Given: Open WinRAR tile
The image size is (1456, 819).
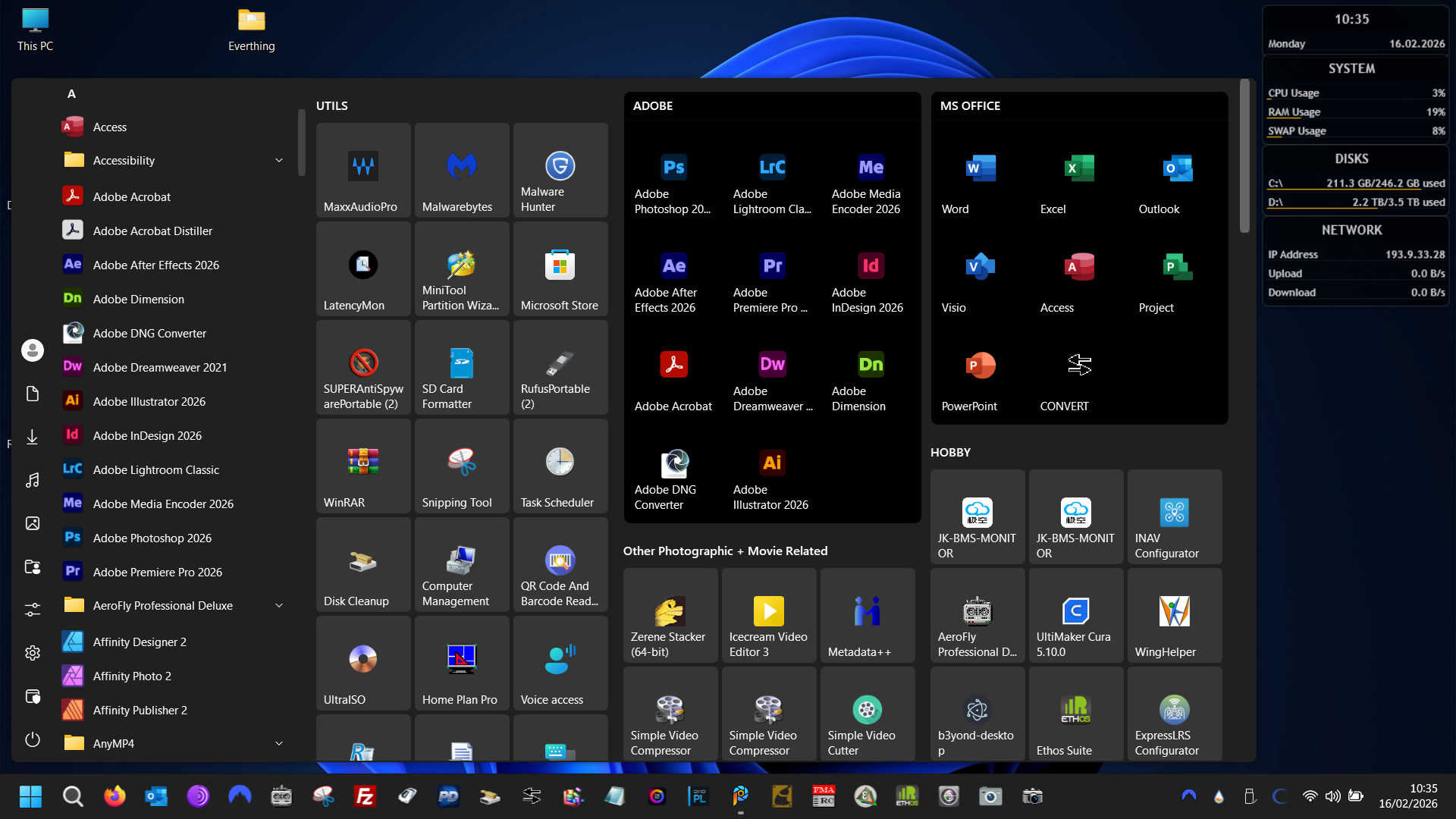Looking at the screenshot, I should [362, 466].
